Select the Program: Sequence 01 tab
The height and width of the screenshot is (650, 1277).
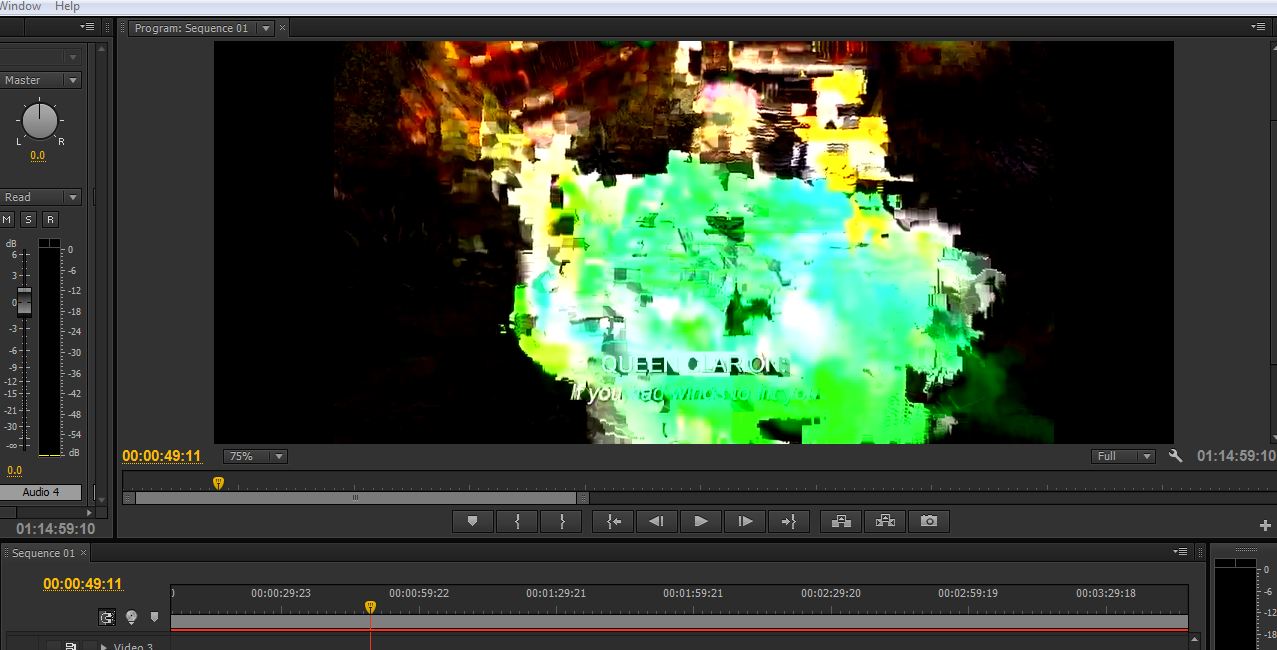(191, 28)
